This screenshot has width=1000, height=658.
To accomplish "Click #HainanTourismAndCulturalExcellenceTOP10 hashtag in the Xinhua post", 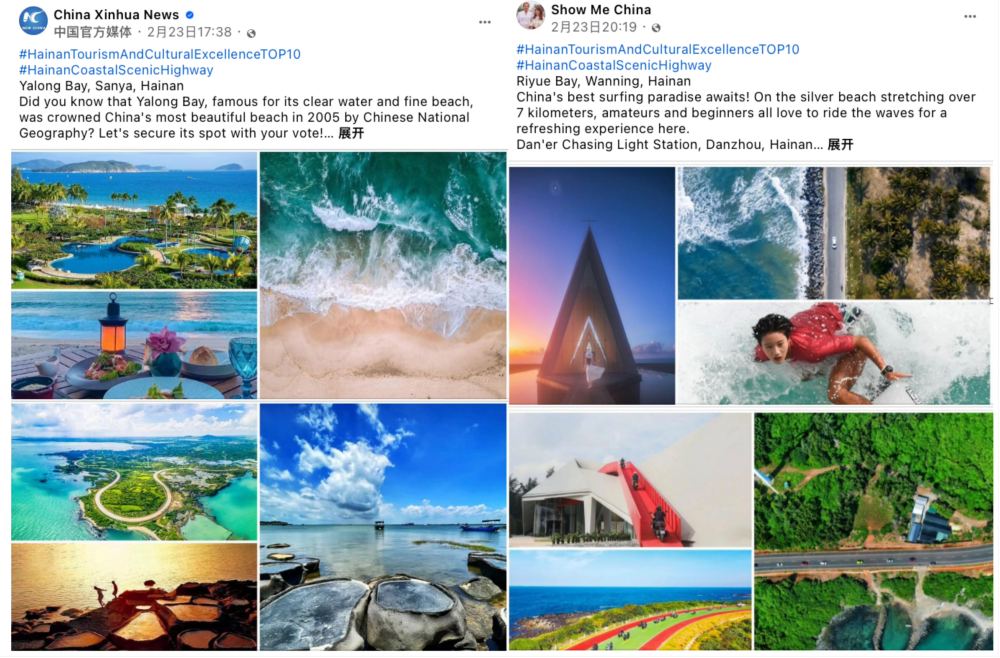I will click(x=159, y=54).
